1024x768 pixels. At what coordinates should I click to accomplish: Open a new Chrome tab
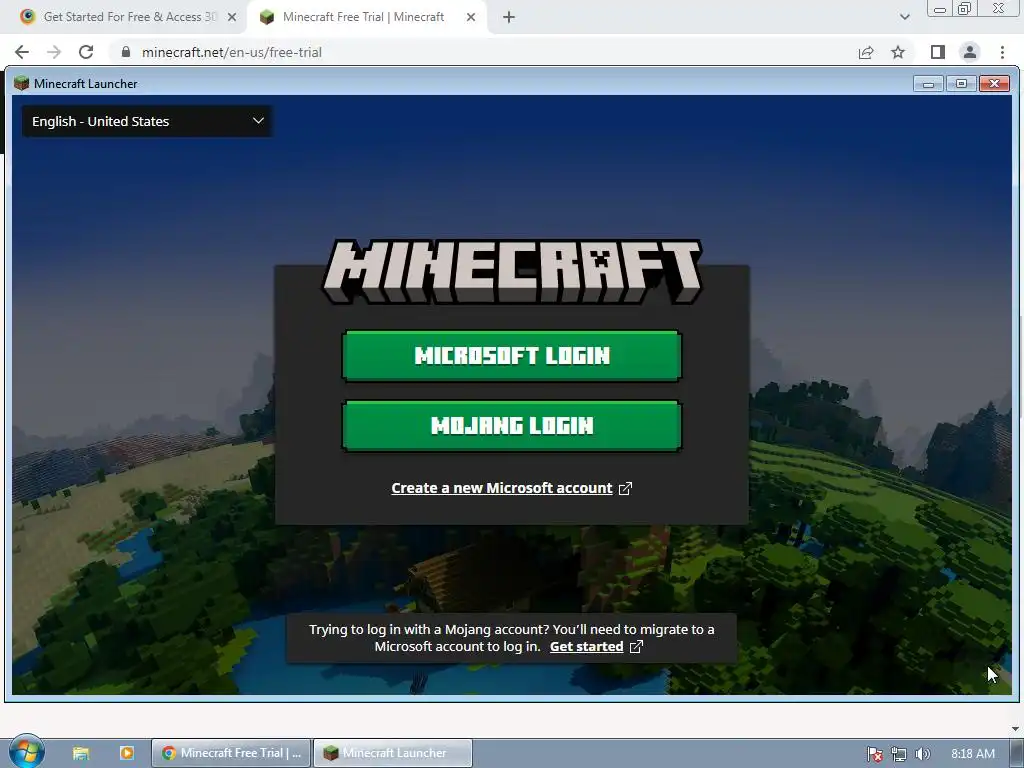[509, 18]
